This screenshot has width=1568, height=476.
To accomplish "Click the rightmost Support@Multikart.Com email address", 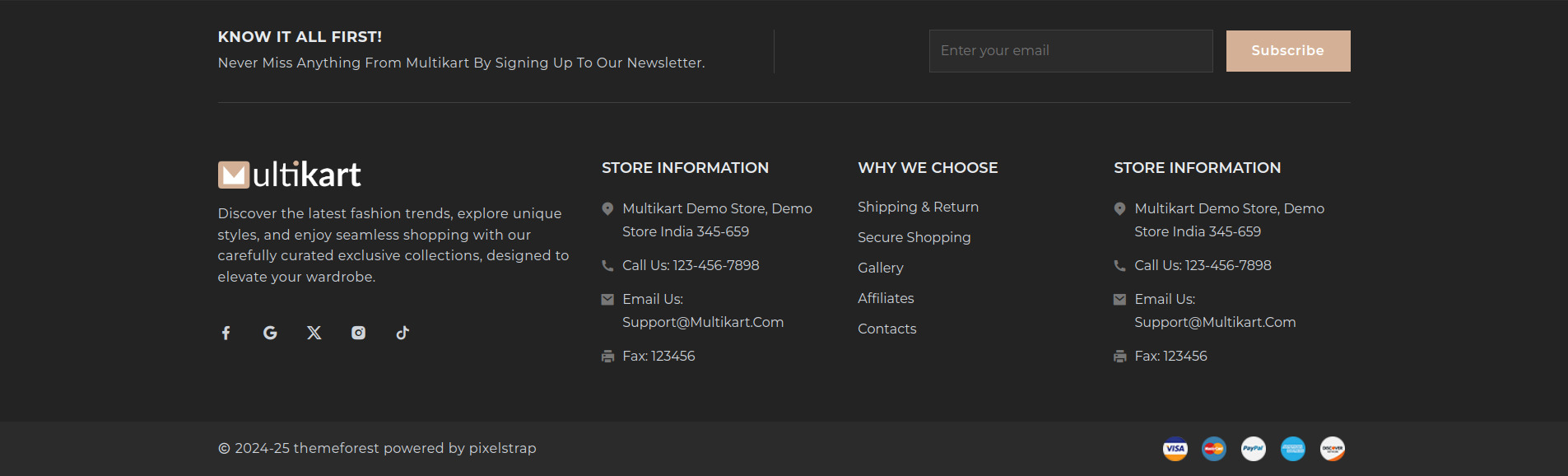I will (1214, 322).
